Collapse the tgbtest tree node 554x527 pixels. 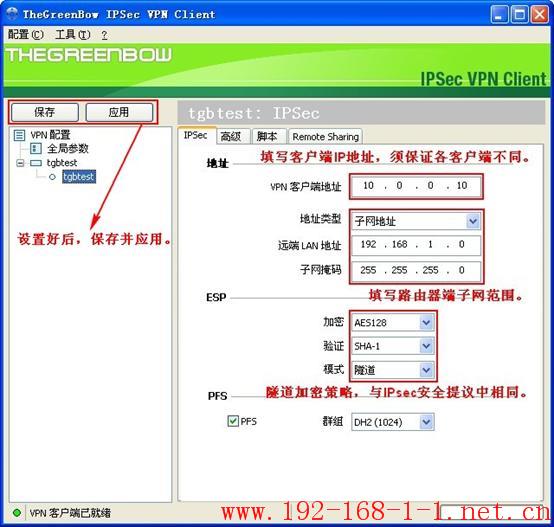click(x=20, y=163)
